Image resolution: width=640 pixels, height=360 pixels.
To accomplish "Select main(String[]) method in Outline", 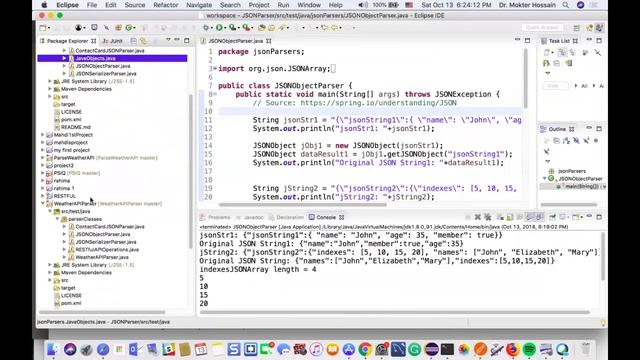I will click(581, 187).
